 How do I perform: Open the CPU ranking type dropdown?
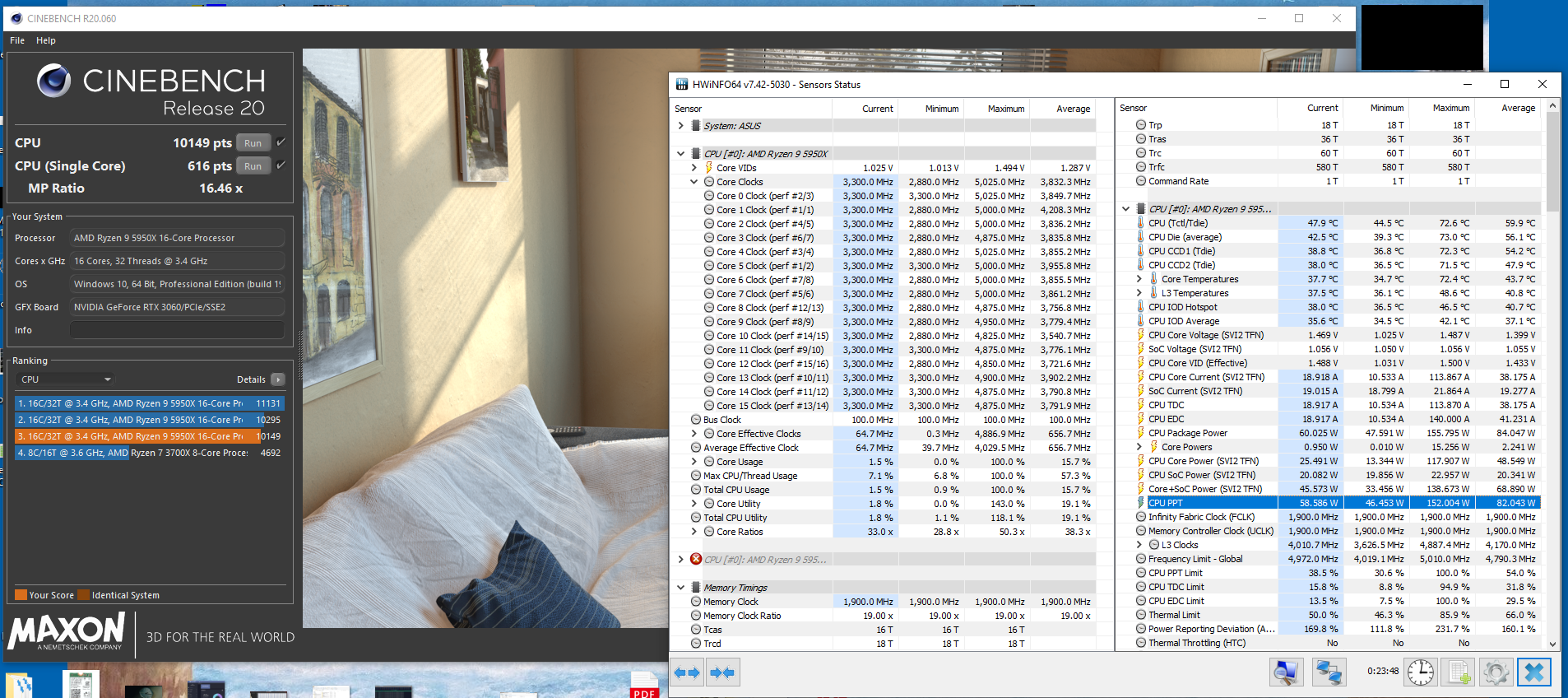click(x=64, y=379)
